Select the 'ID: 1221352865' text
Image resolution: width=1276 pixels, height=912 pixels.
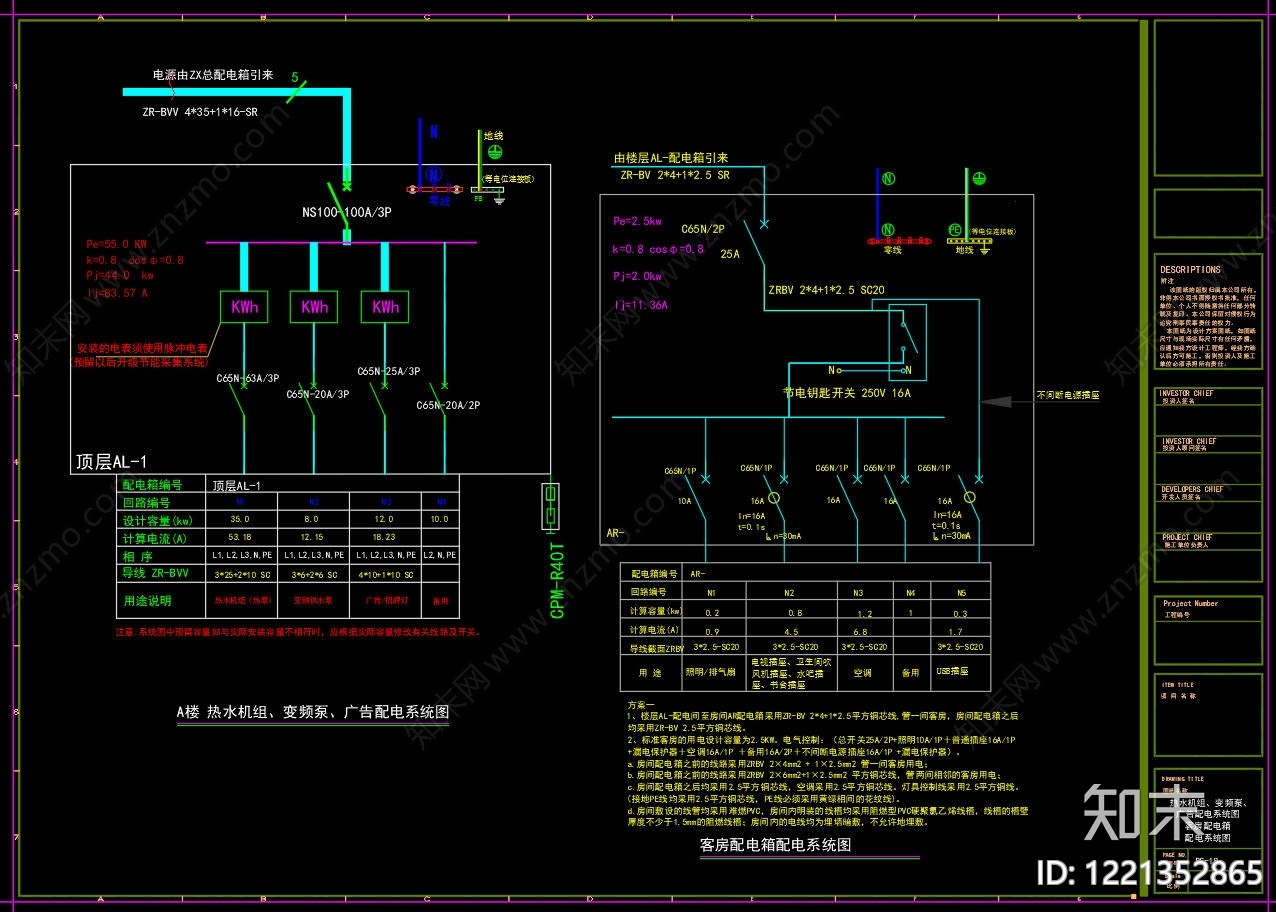[x=1150, y=872]
